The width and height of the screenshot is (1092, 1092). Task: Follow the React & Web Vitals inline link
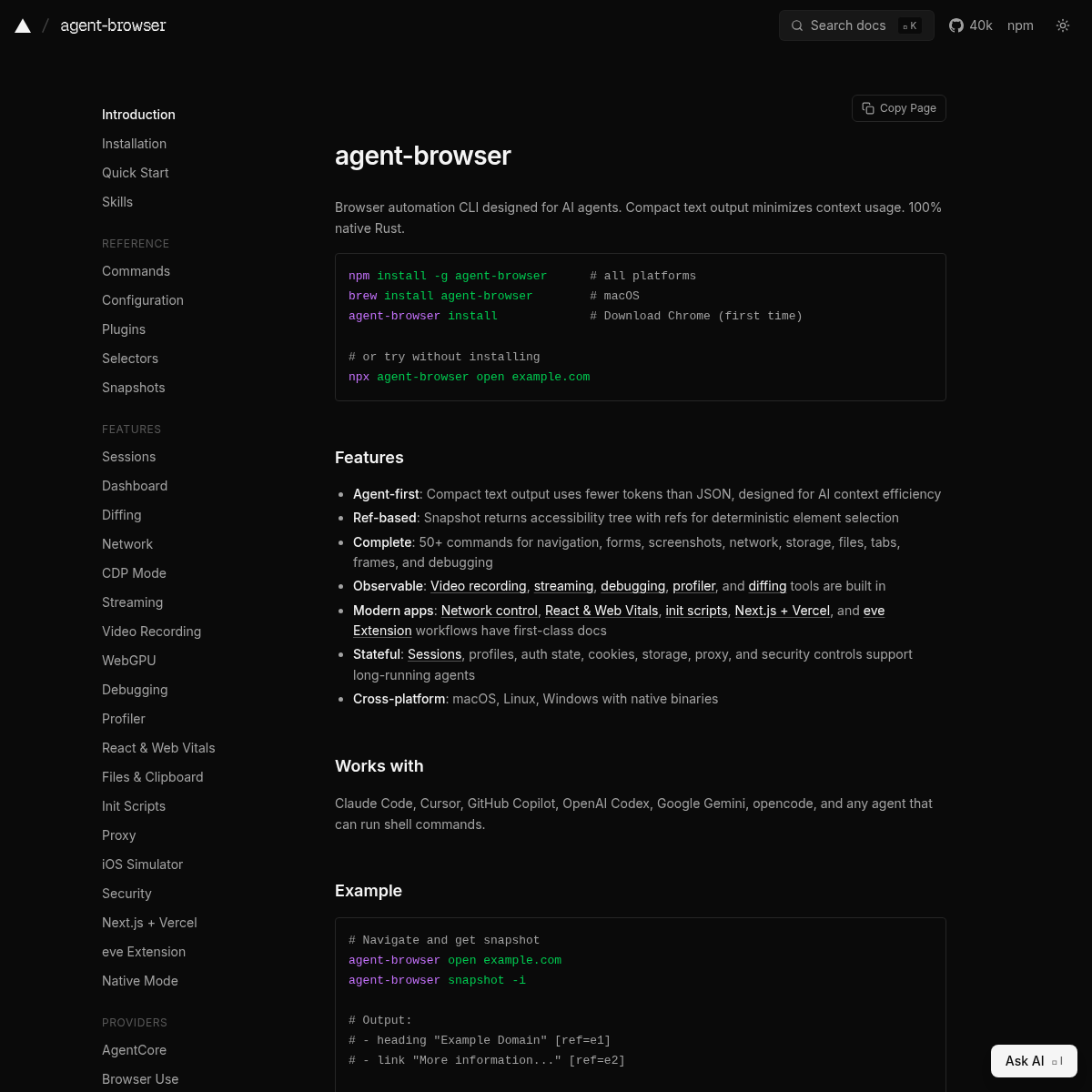coord(602,611)
